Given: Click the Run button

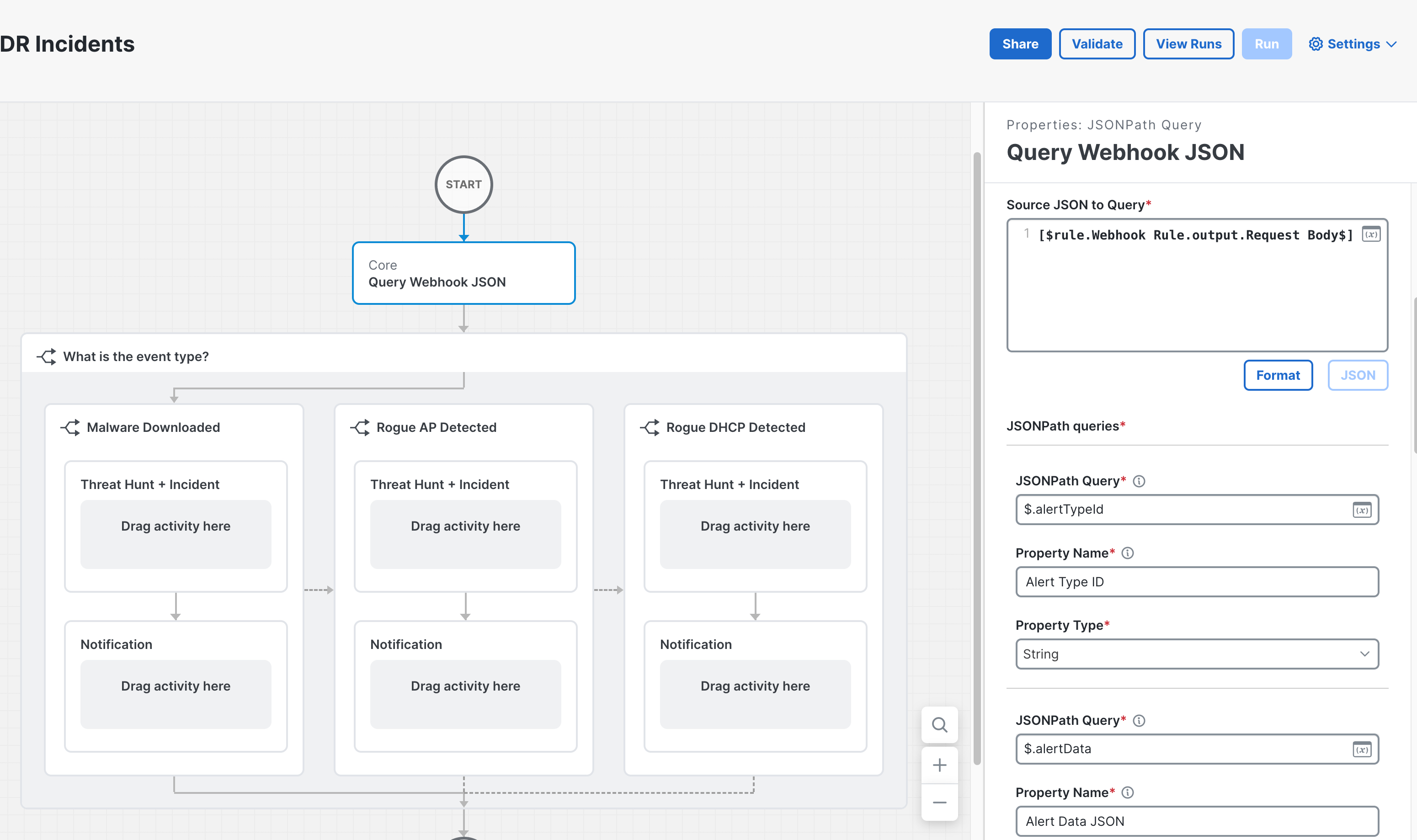Looking at the screenshot, I should tap(1267, 43).
